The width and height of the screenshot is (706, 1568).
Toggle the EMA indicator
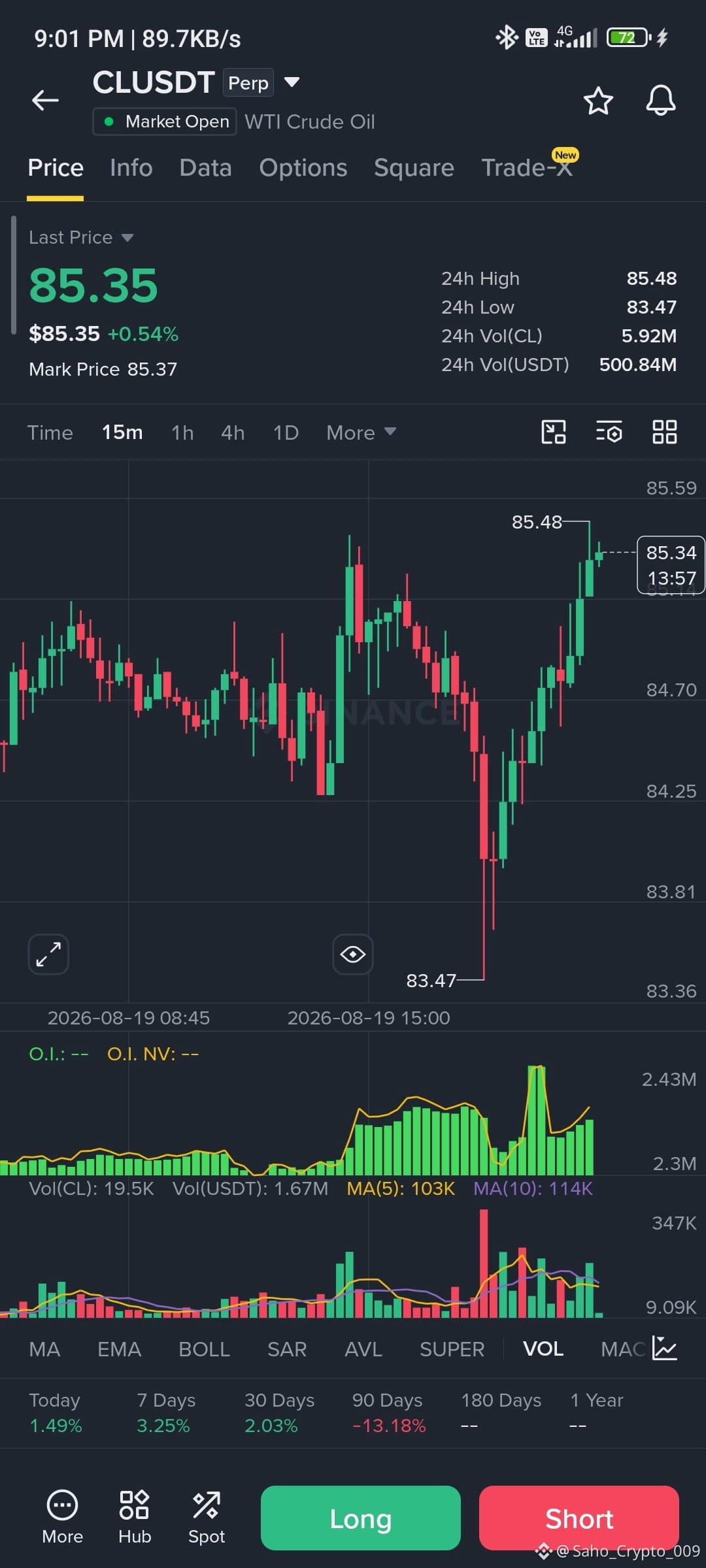[119, 1349]
